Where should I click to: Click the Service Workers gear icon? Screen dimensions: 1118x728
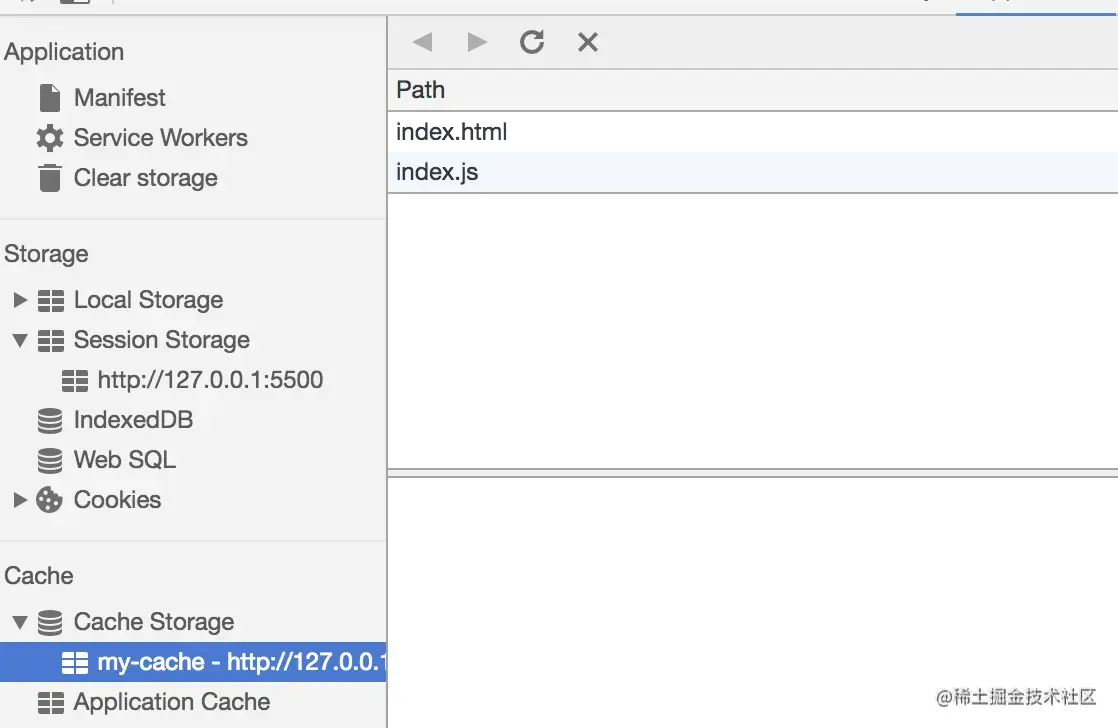point(50,138)
